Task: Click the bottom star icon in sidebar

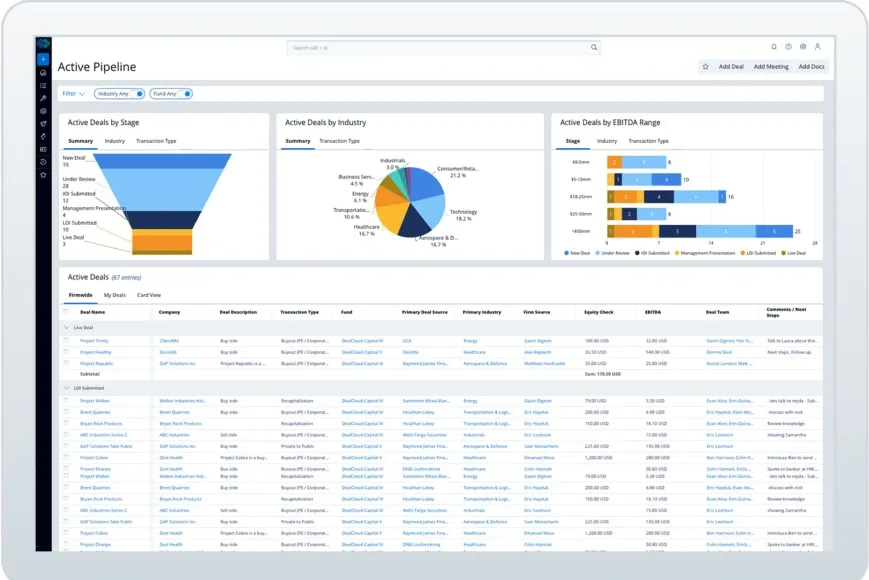Action: 43,174
